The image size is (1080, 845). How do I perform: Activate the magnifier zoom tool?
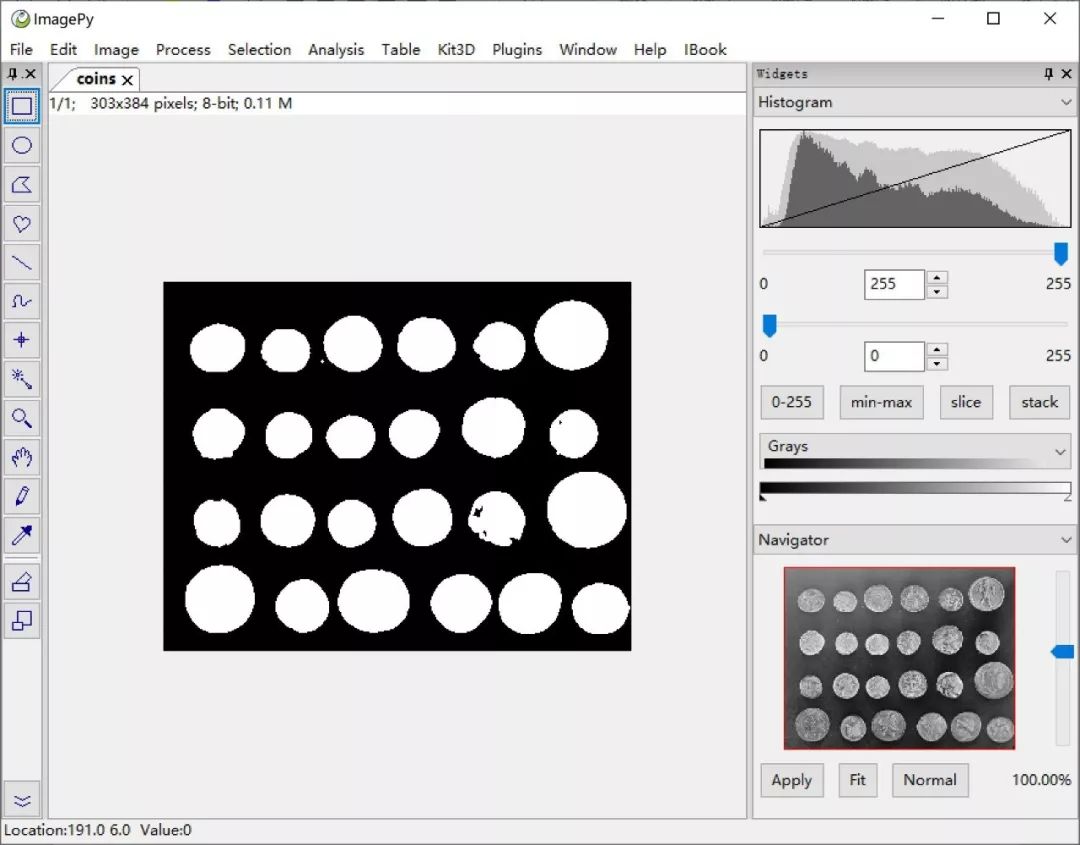[x=22, y=418]
